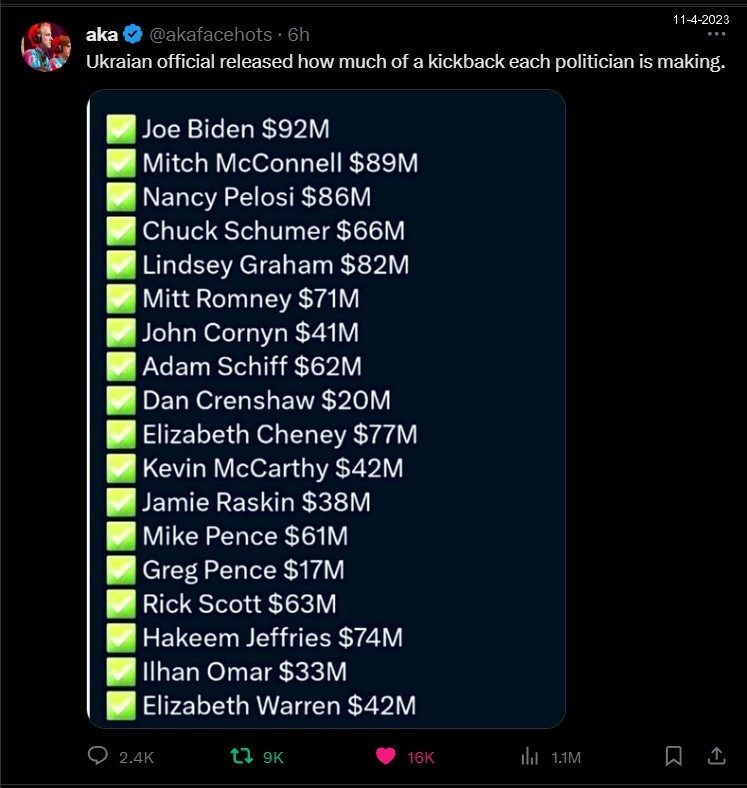The image size is (747, 788).
Task: Click the reply speech bubble icon
Action: (x=97, y=756)
